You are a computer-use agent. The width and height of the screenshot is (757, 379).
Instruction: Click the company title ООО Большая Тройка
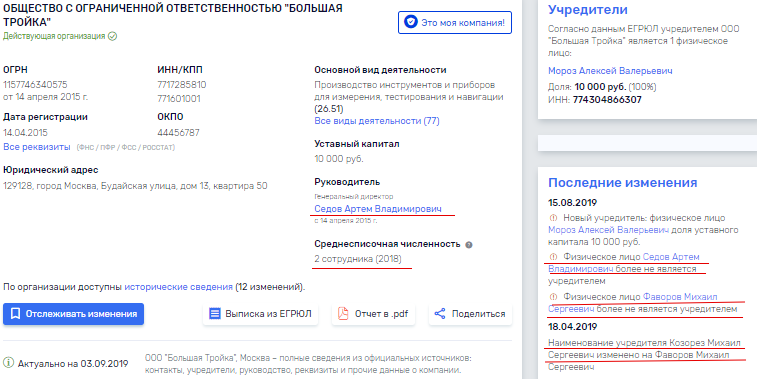click(x=172, y=15)
